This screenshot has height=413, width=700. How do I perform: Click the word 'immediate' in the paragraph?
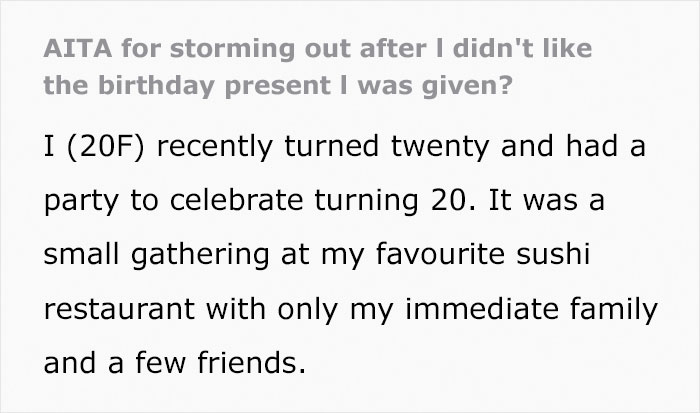482,309
